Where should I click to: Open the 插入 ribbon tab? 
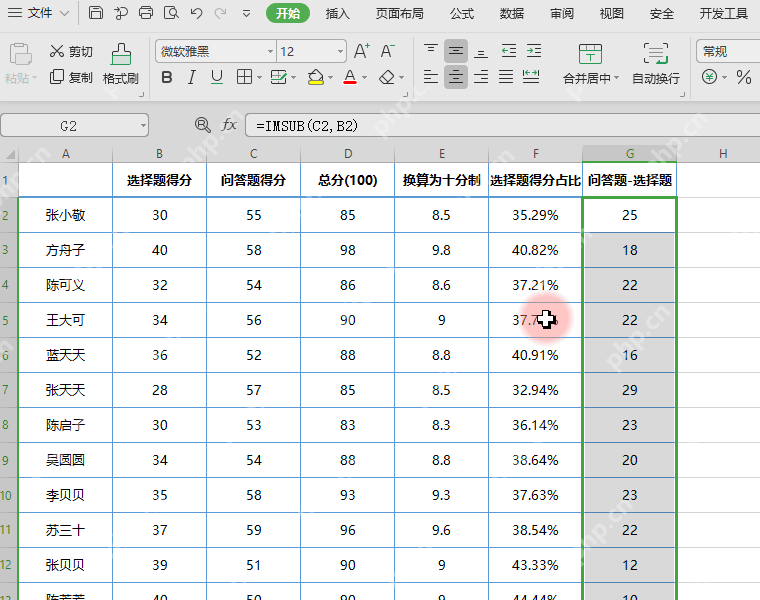point(337,14)
